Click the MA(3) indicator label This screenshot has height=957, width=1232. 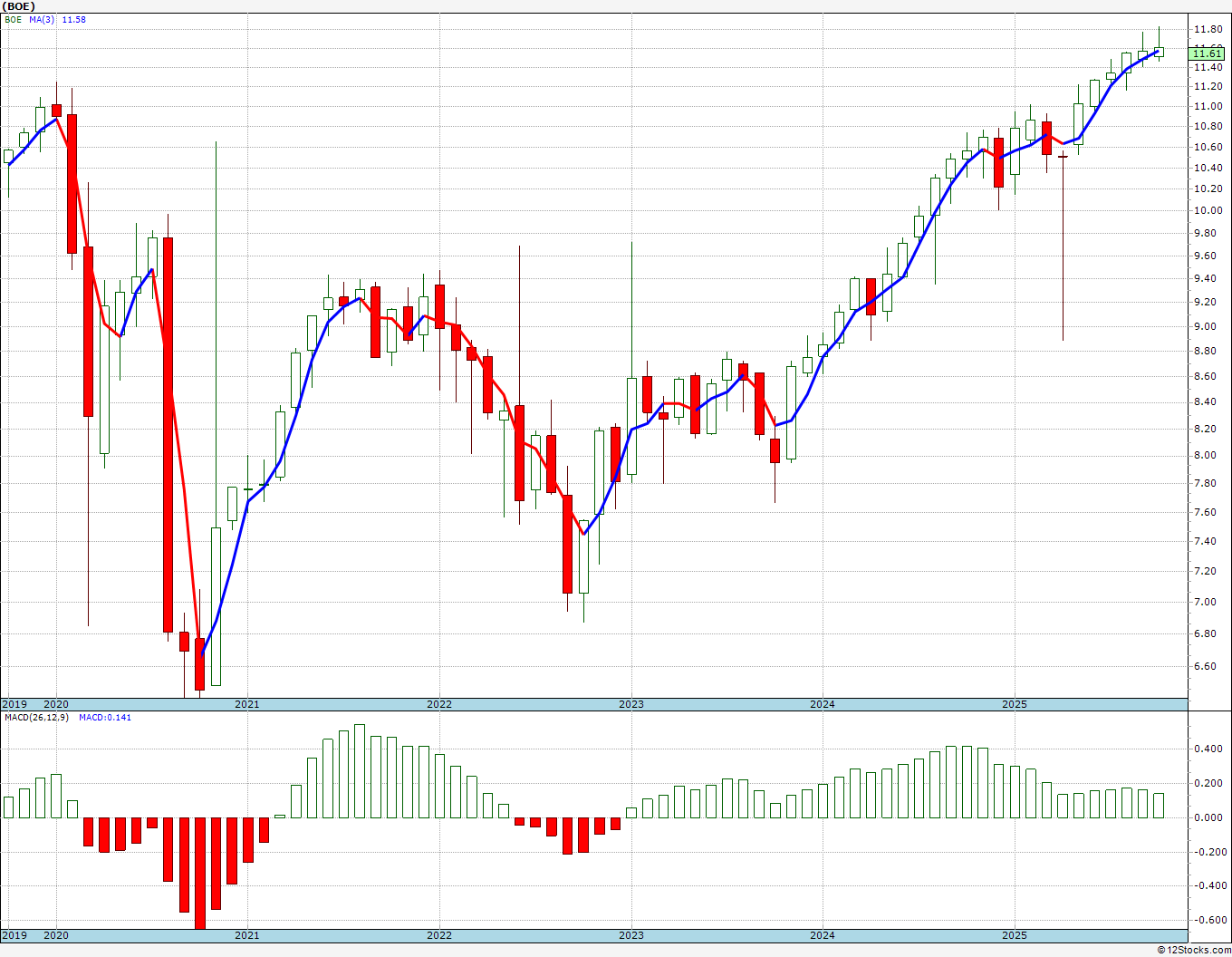43,19
